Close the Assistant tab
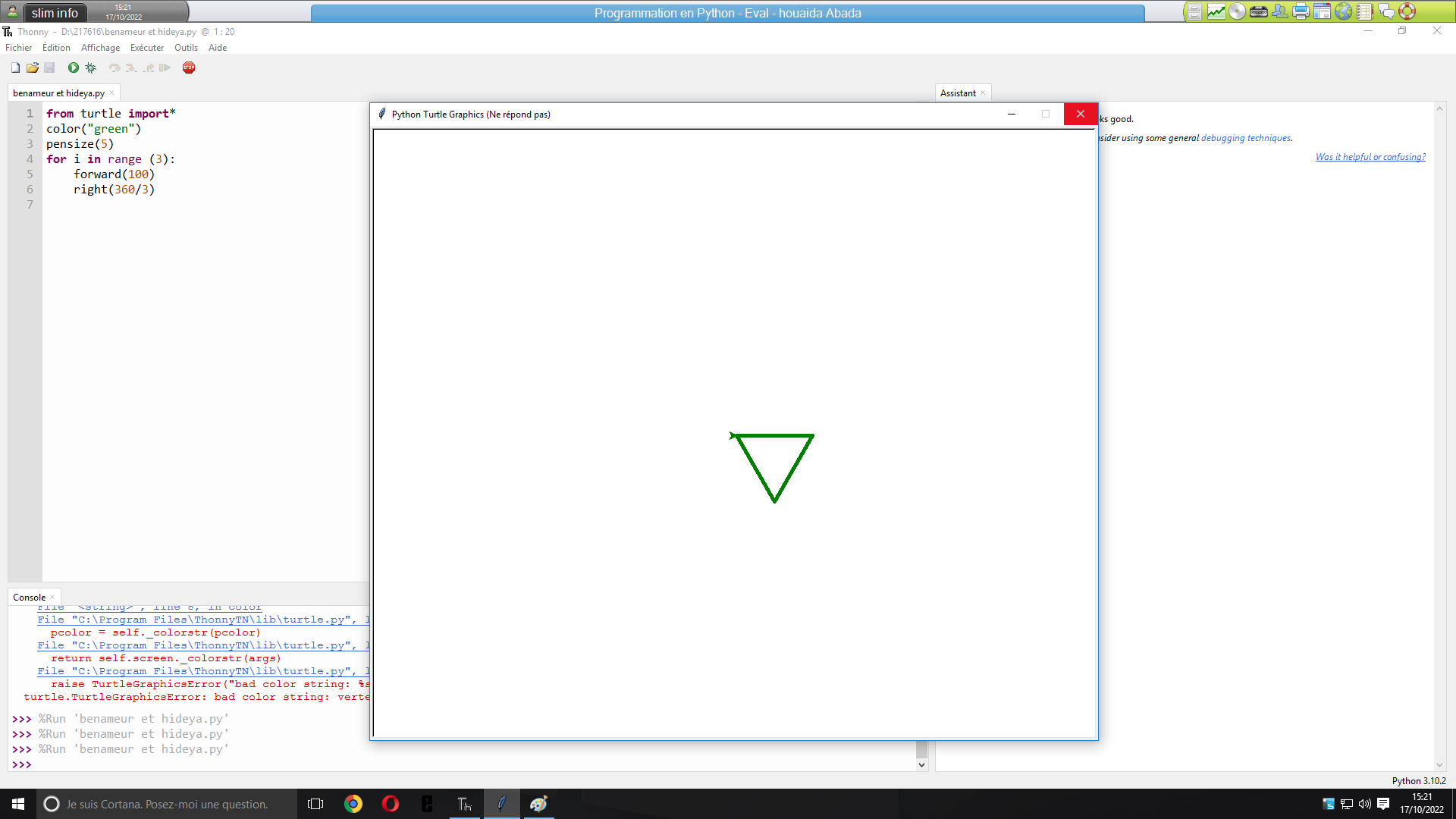 point(983,93)
